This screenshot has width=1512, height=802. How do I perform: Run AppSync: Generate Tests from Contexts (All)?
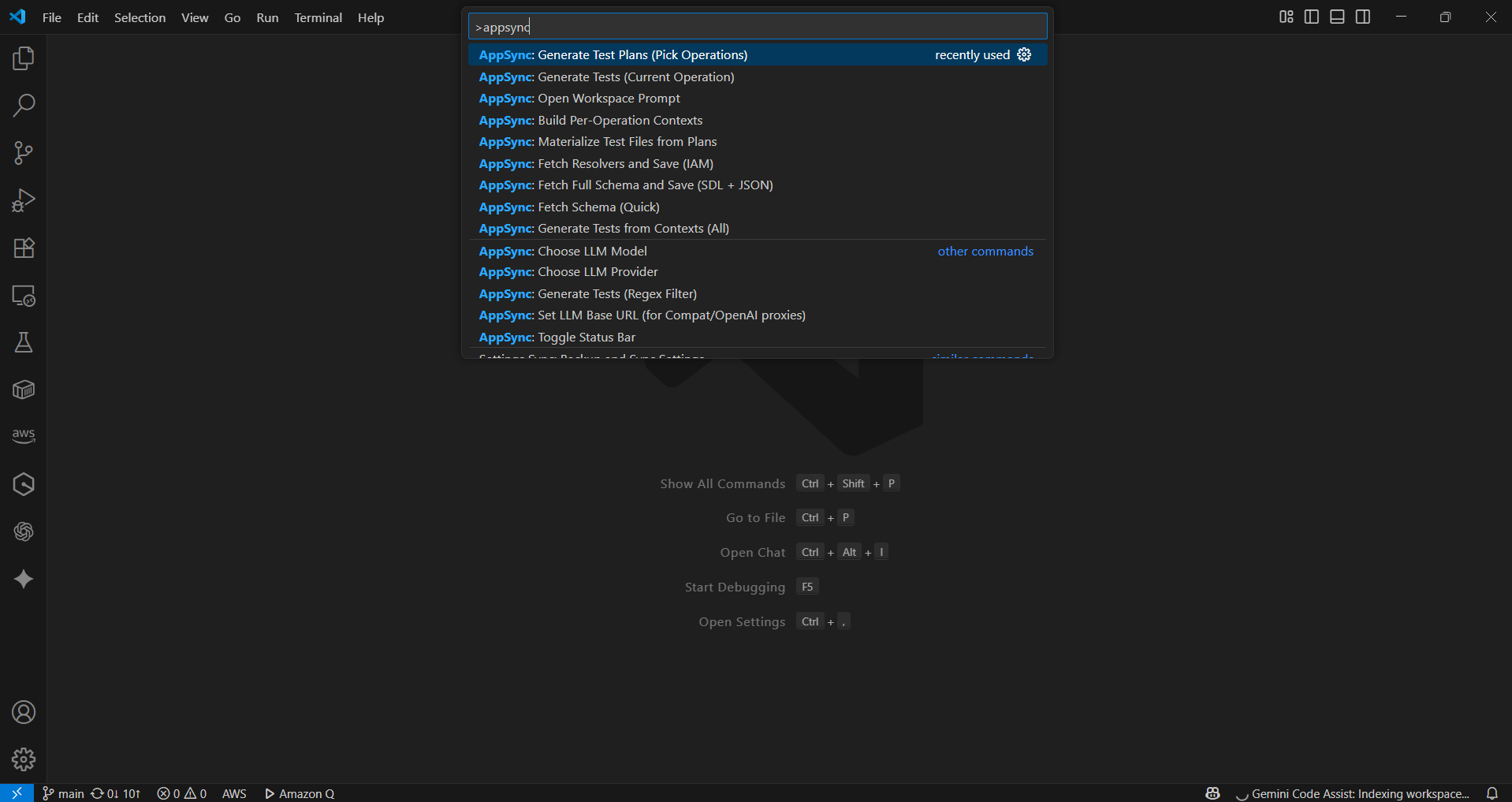[x=758, y=229]
